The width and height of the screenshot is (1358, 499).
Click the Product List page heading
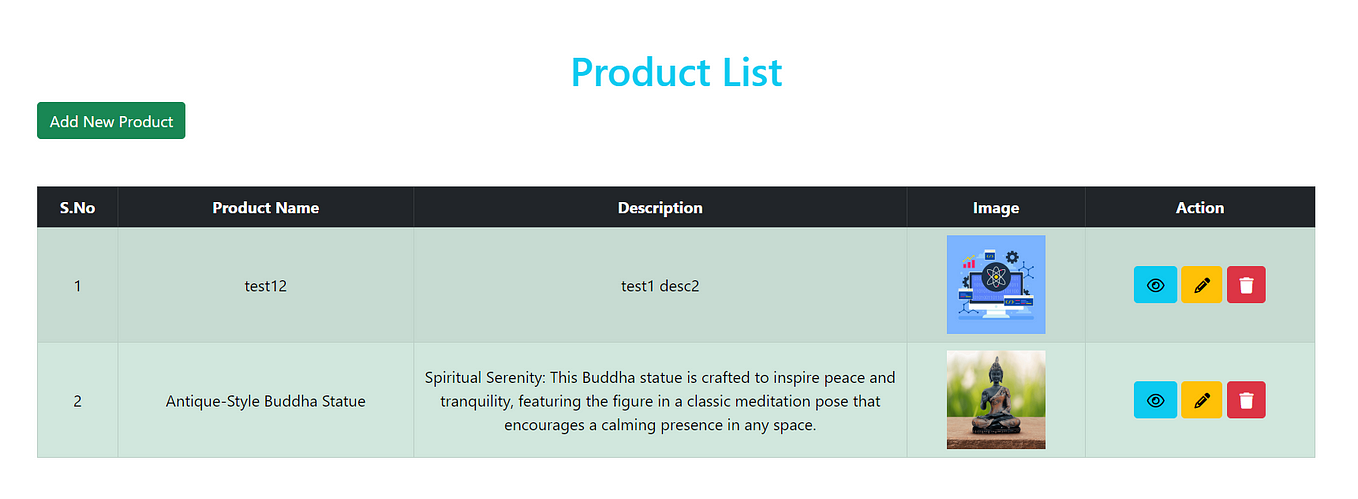(x=677, y=72)
